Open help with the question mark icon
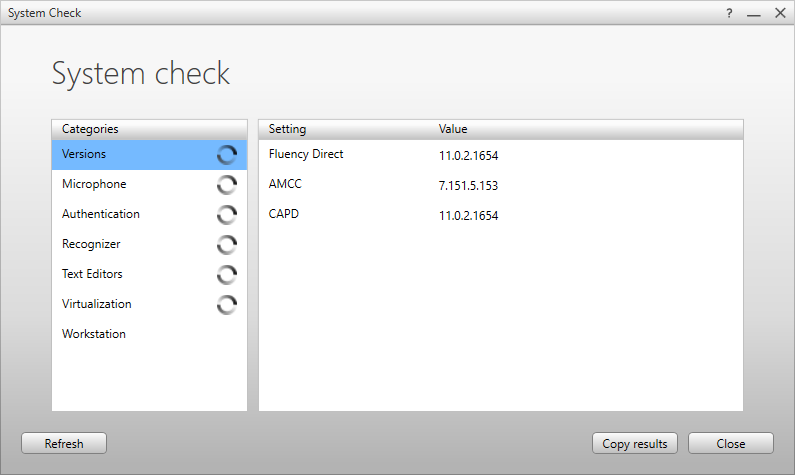This screenshot has height=475, width=795. click(x=729, y=13)
